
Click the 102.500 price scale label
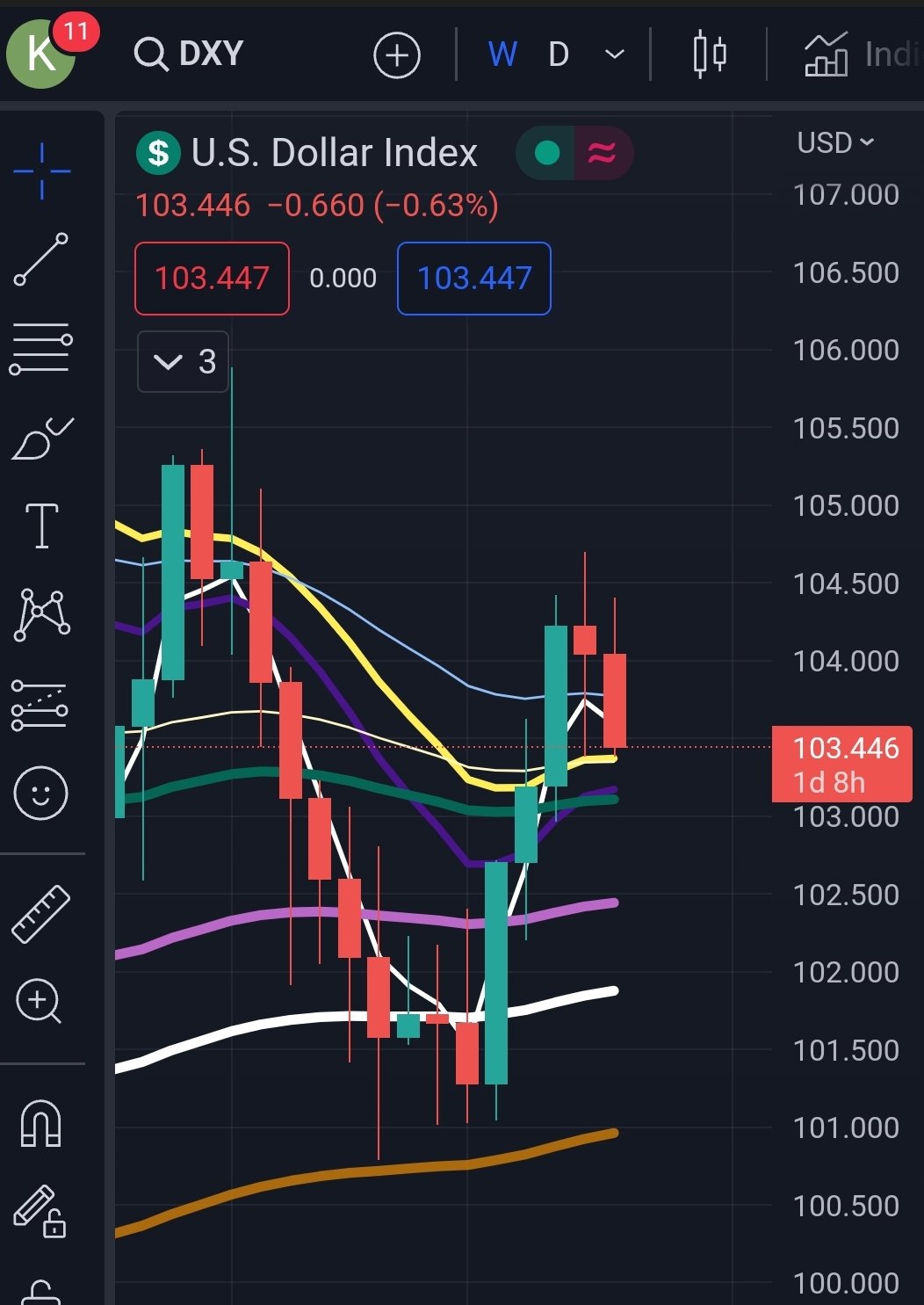(x=846, y=895)
